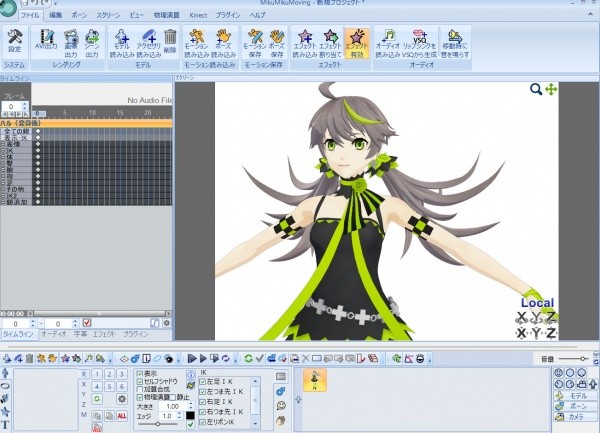This screenshot has height=433, width=600.
Task: Click アクセサリ読み込み accessory import icon
Action: pyautogui.click(x=149, y=43)
